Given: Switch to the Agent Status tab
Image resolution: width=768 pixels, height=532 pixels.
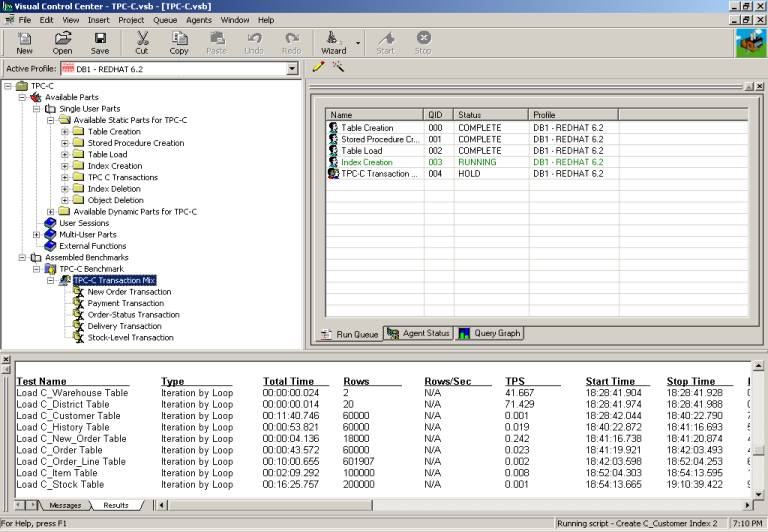Looking at the screenshot, I should pyautogui.click(x=419, y=333).
